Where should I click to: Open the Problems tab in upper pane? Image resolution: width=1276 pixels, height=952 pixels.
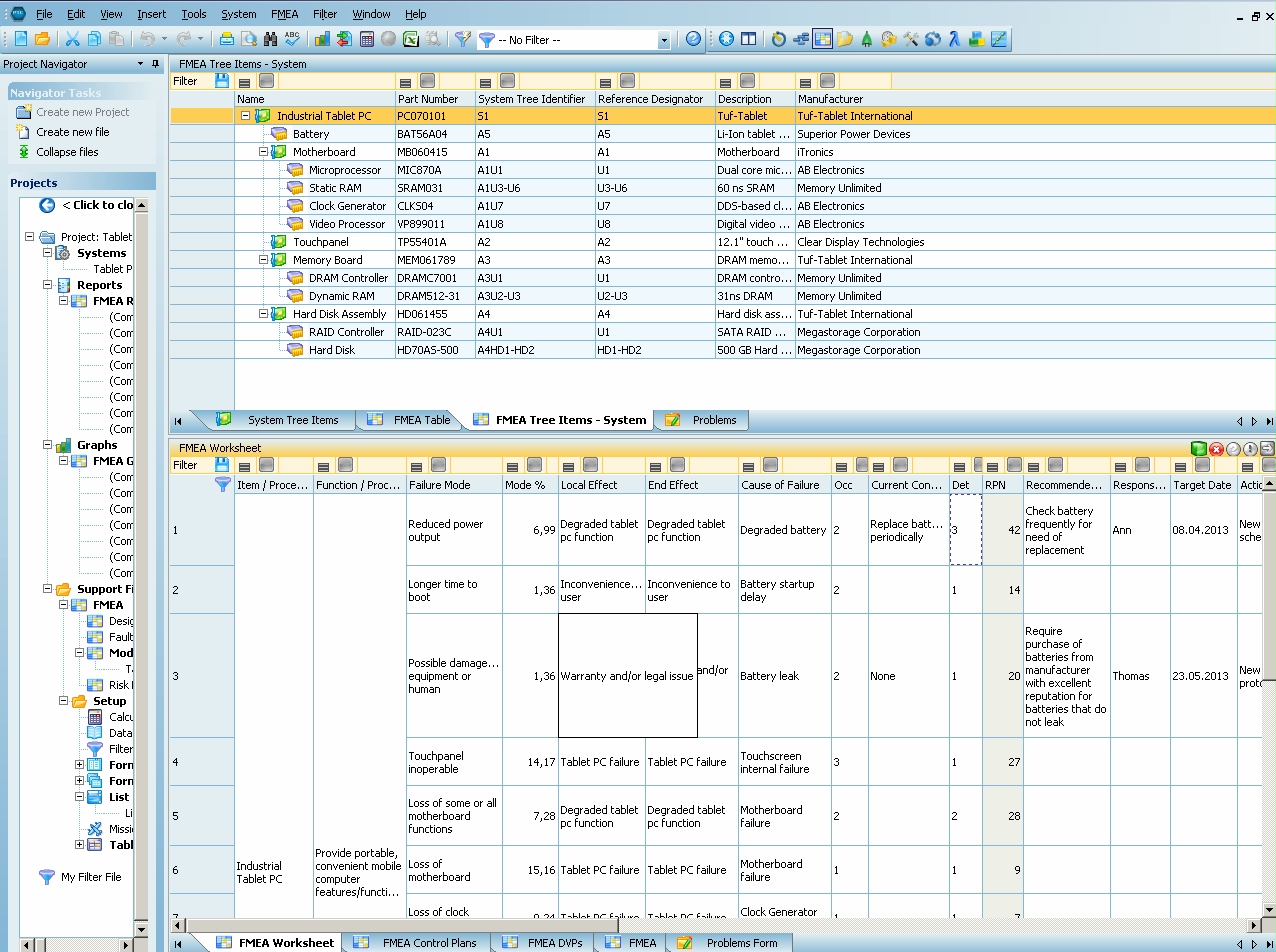pos(713,420)
